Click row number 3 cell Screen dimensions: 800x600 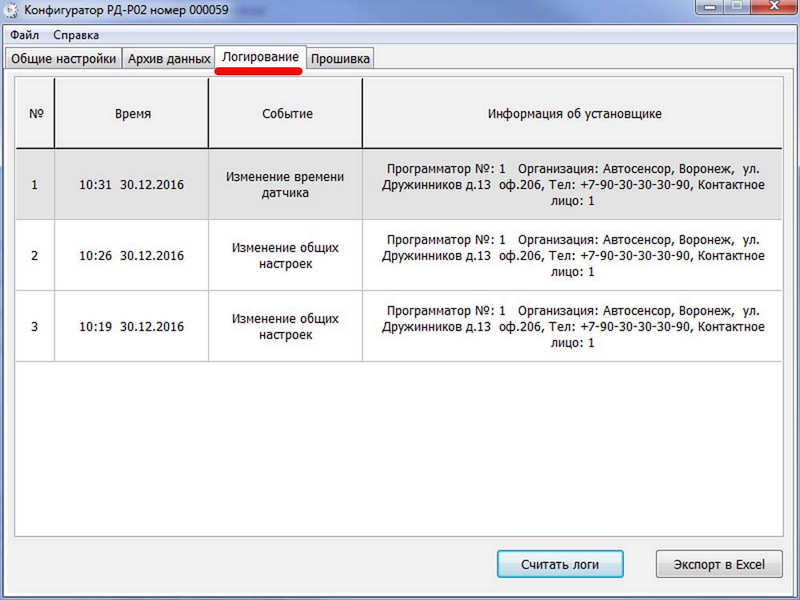[x=35, y=327]
